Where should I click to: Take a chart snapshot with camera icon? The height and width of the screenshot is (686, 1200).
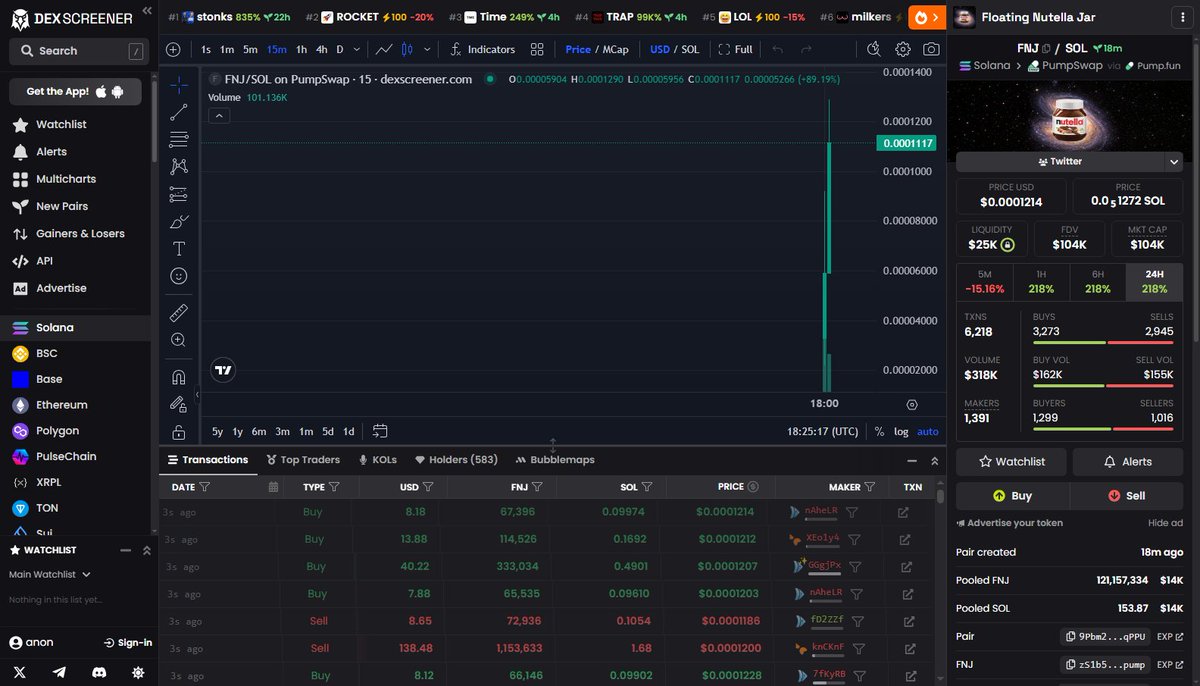[x=931, y=49]
